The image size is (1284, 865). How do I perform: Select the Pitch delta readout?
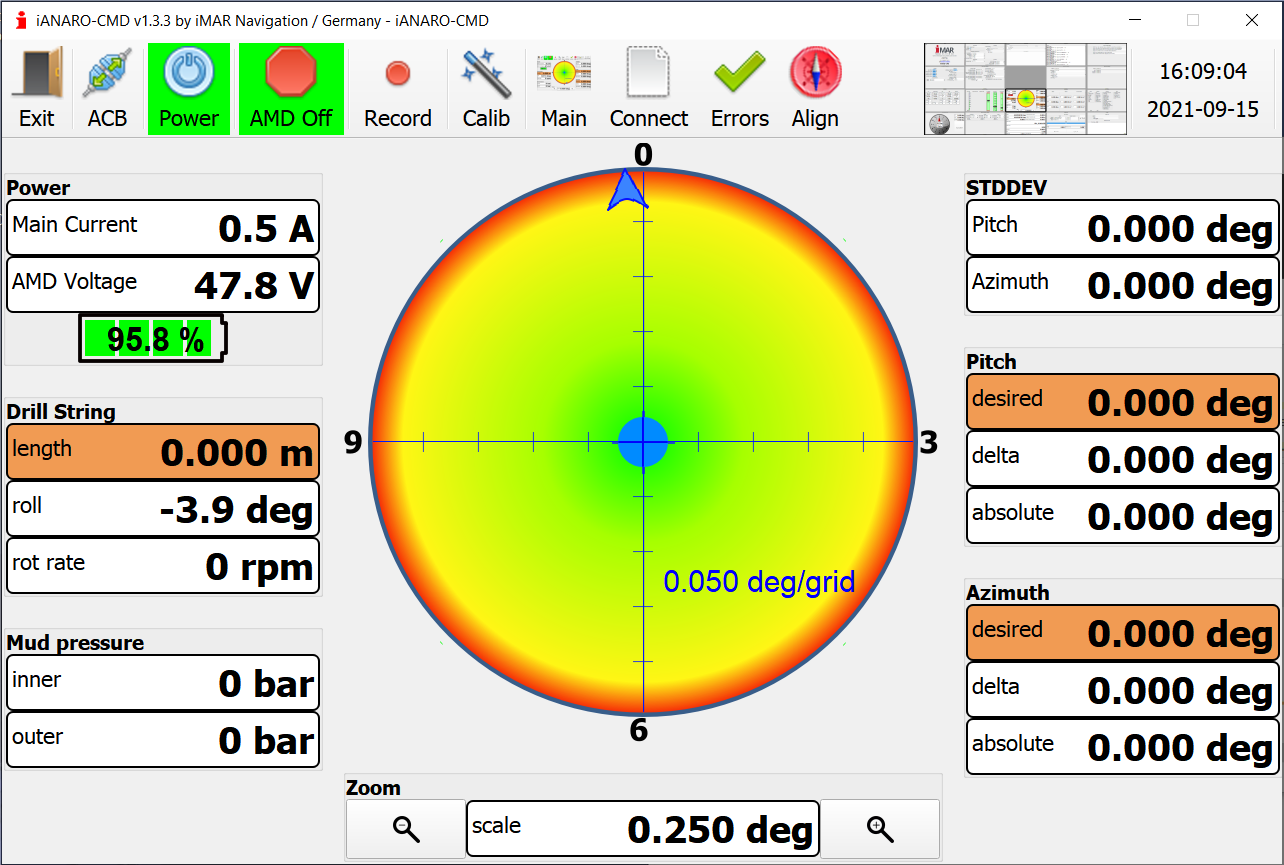click(x=1123, y=459)
